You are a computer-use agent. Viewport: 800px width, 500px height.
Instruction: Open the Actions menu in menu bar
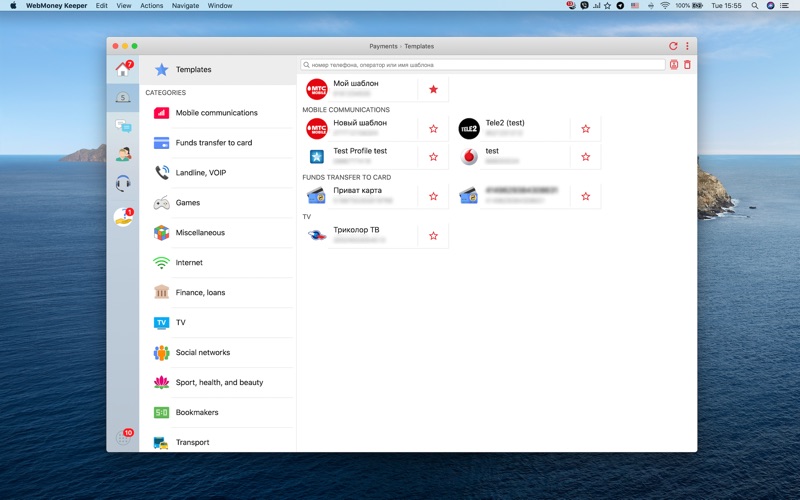click(x=151, y=5)
